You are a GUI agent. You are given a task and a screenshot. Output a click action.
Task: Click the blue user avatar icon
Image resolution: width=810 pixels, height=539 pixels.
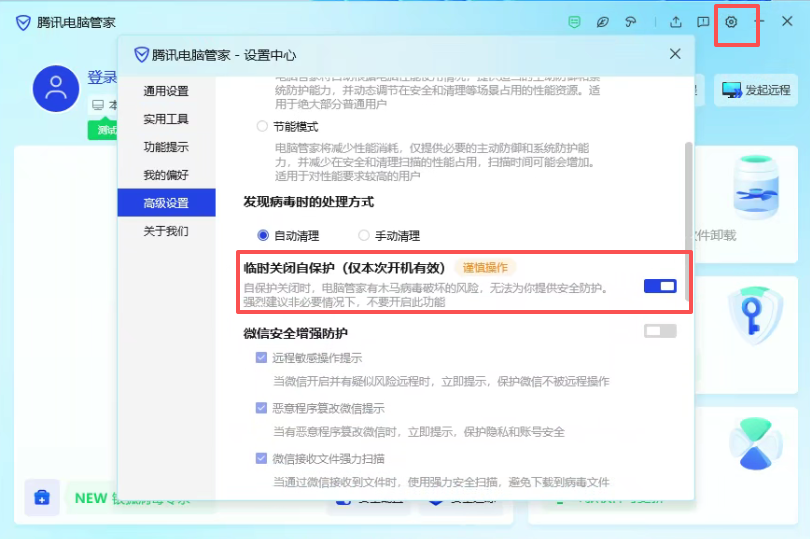point(56,89)
